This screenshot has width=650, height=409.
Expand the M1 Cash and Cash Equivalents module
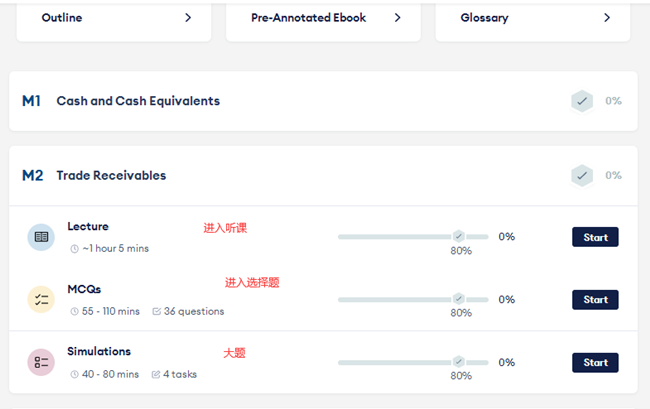(138, 101)
